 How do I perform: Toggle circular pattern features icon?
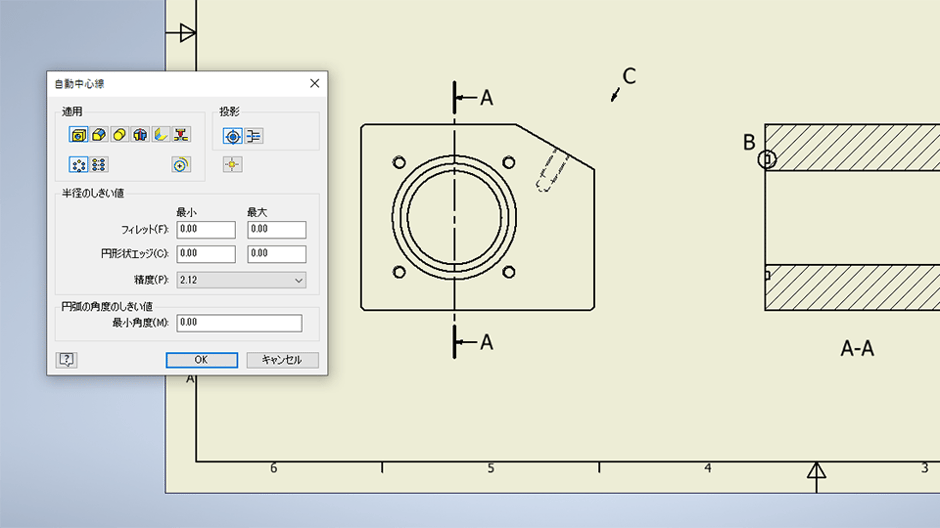click(x=78, y=165)
